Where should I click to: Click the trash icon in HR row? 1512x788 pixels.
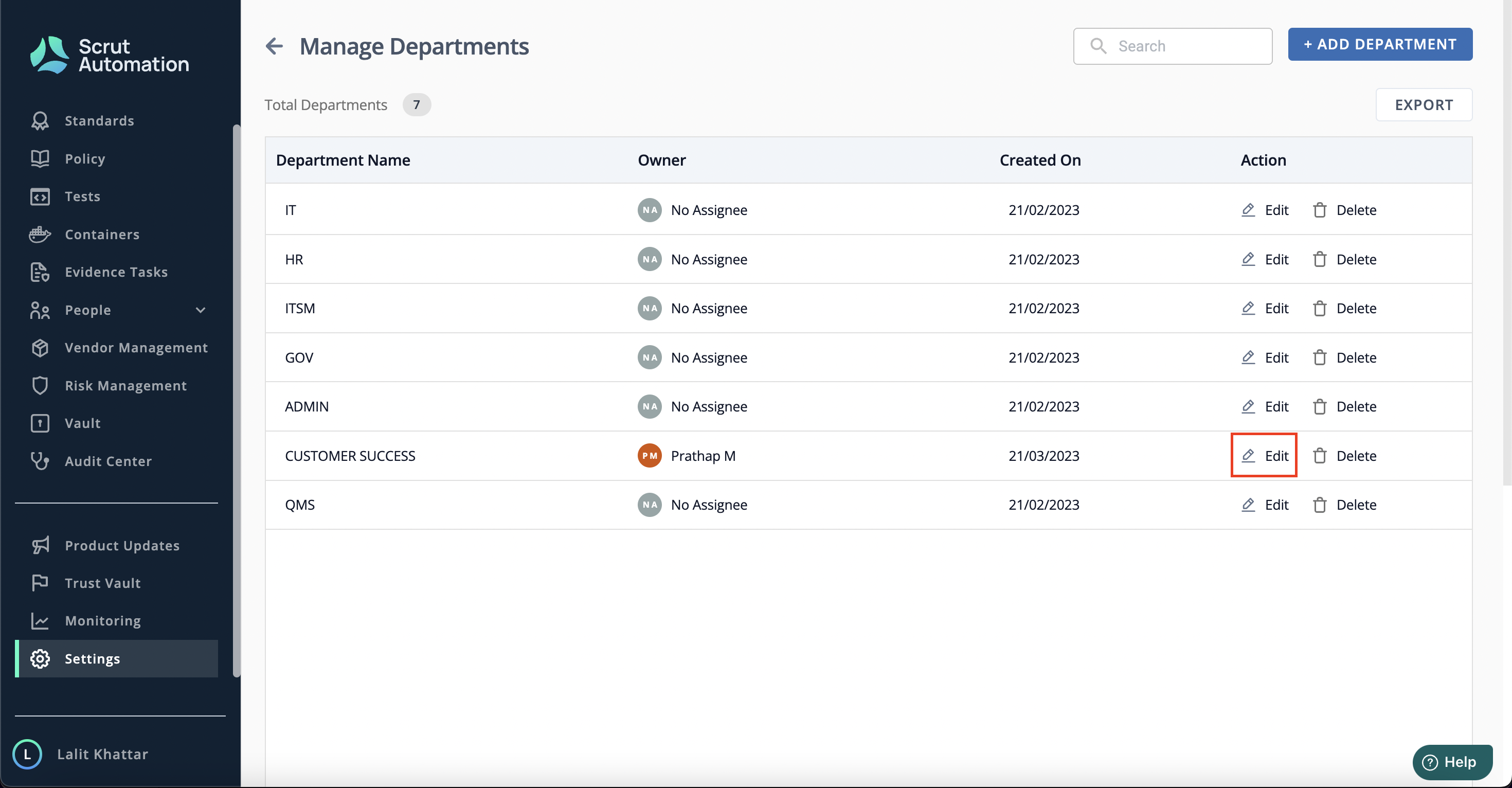coord(1320,259)
